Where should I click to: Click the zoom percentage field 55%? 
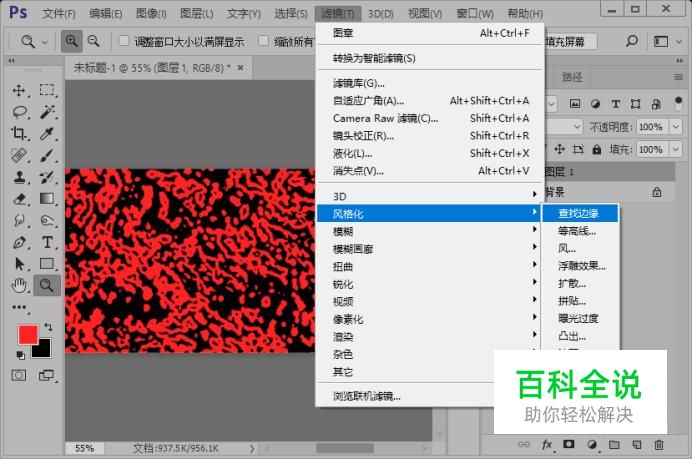[84, 448]
